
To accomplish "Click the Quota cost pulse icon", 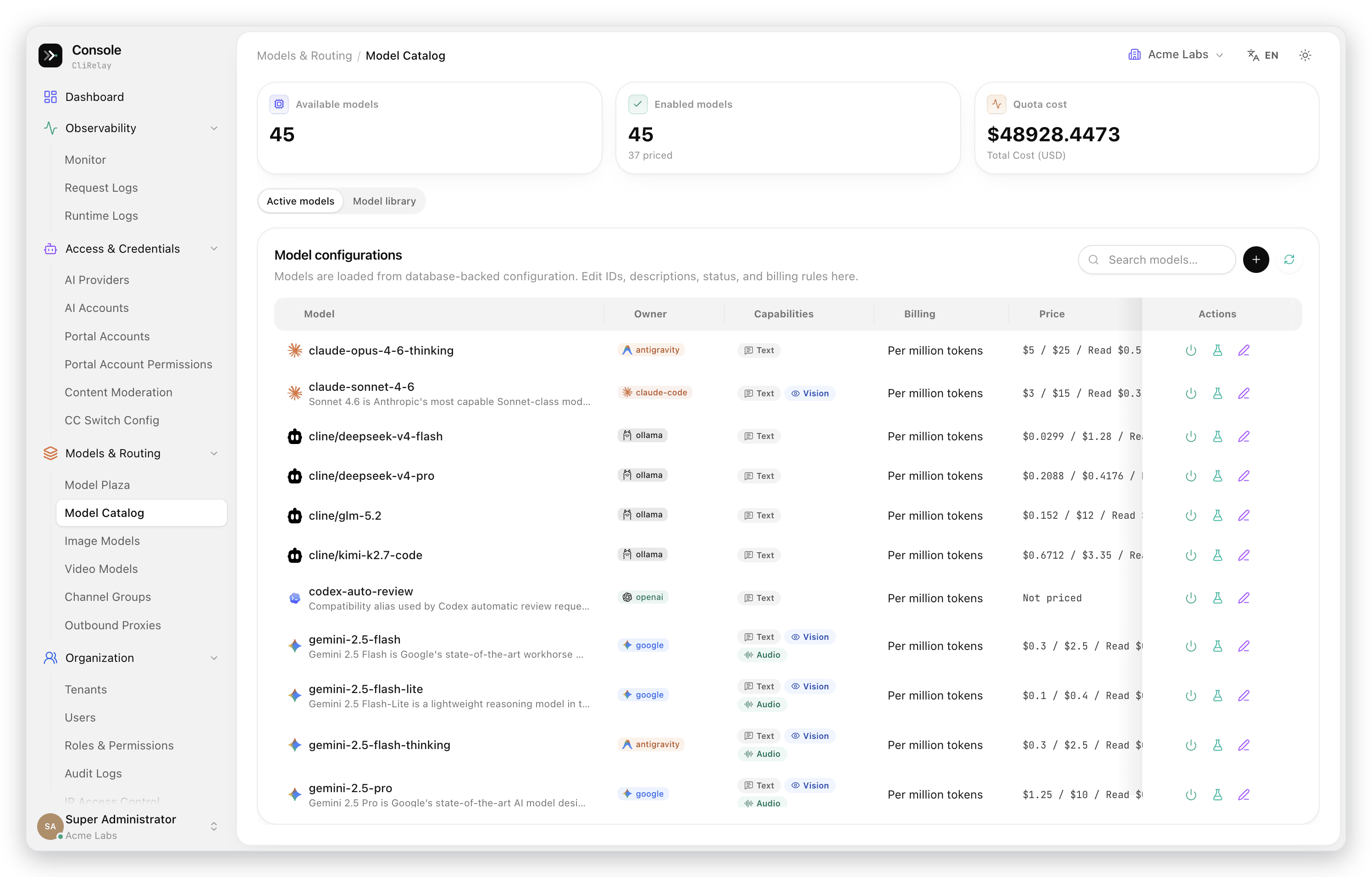I will (996, 104).
